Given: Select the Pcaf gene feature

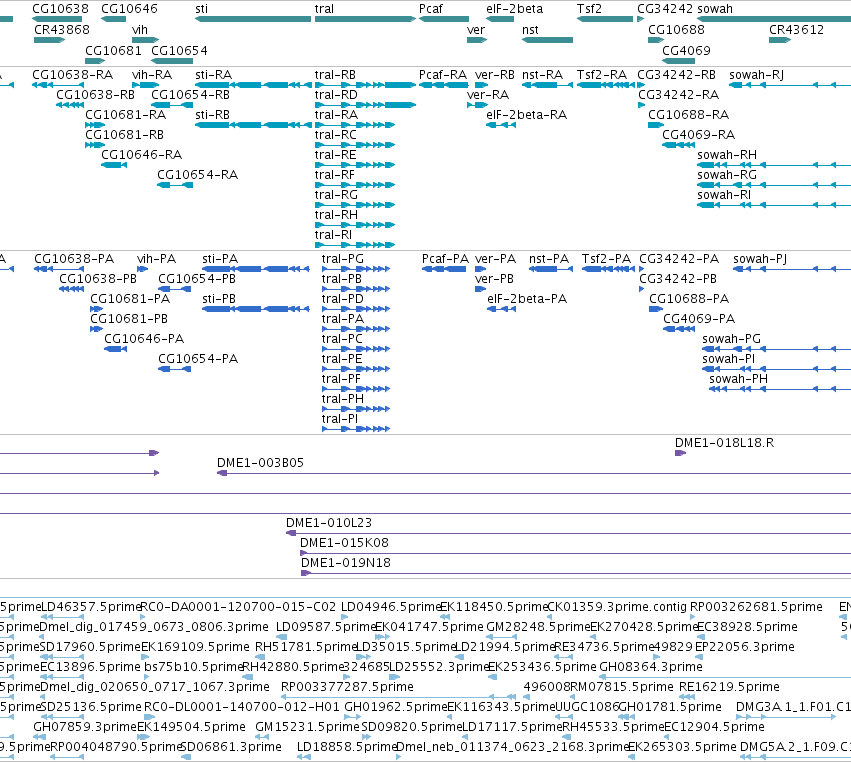Looking at the screenshot, I should pos(443,19).
